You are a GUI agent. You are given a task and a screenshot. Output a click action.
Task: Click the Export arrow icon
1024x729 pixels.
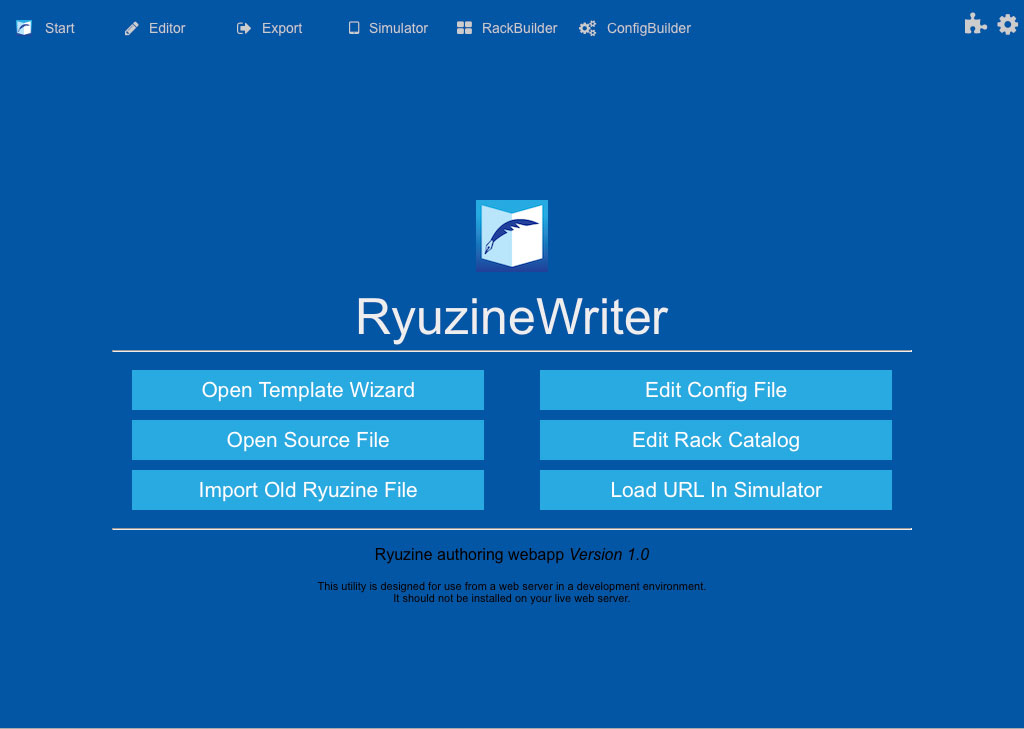(244, 28)
